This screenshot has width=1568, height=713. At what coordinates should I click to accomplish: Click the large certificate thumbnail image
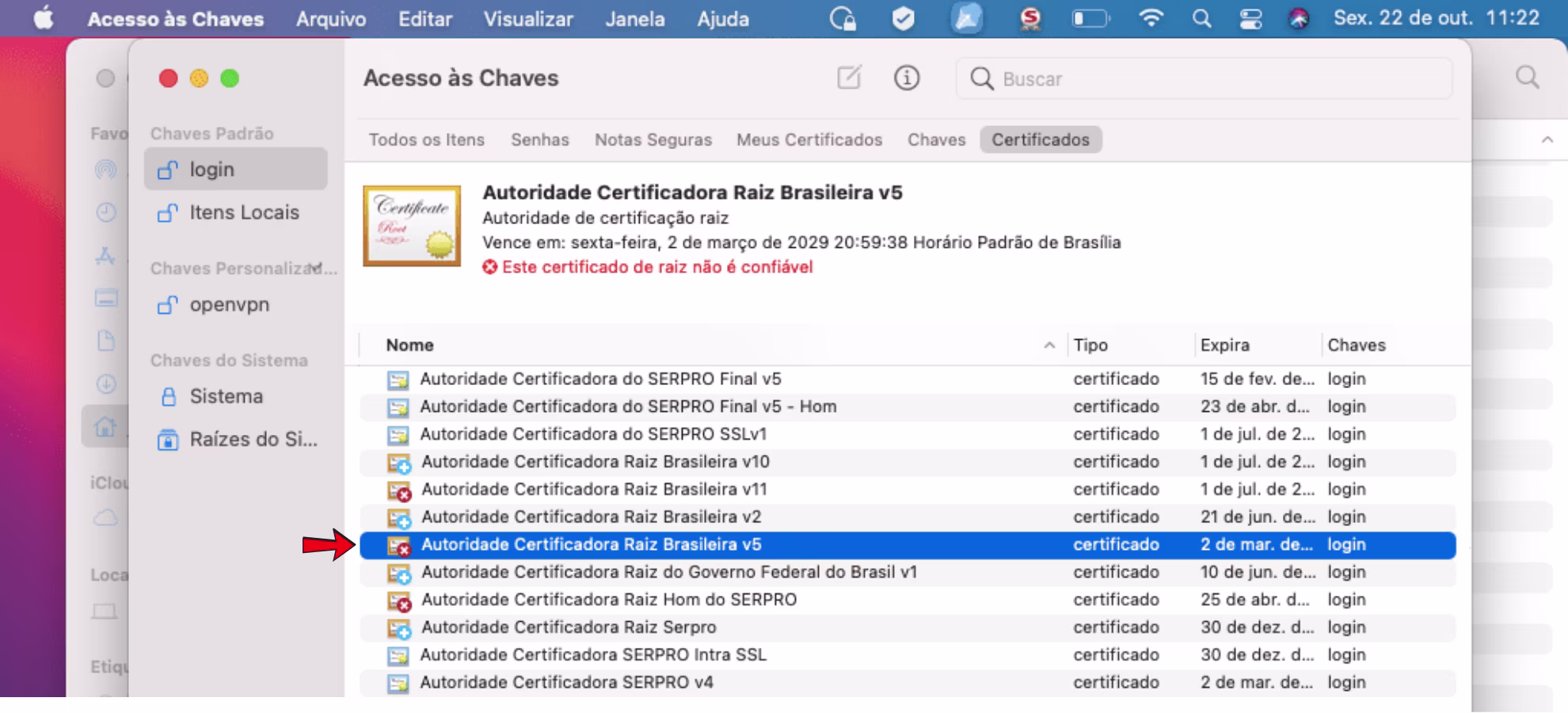coord(412,226)
